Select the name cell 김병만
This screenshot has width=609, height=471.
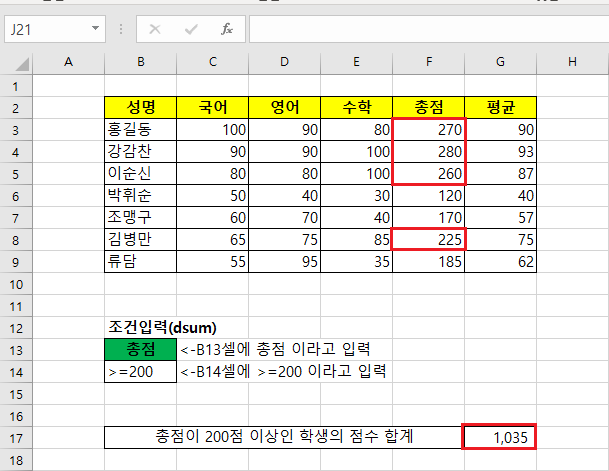tap(141, 240)
